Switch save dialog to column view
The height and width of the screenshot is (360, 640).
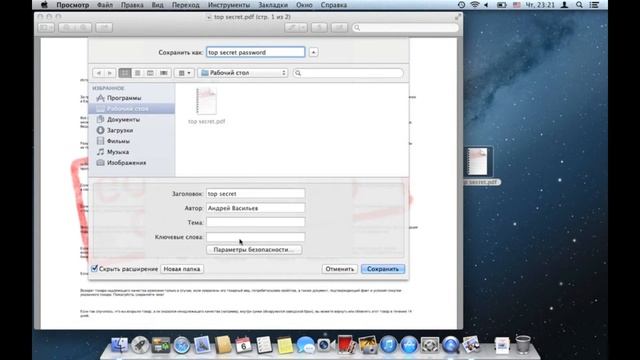[x=150, y=73]
